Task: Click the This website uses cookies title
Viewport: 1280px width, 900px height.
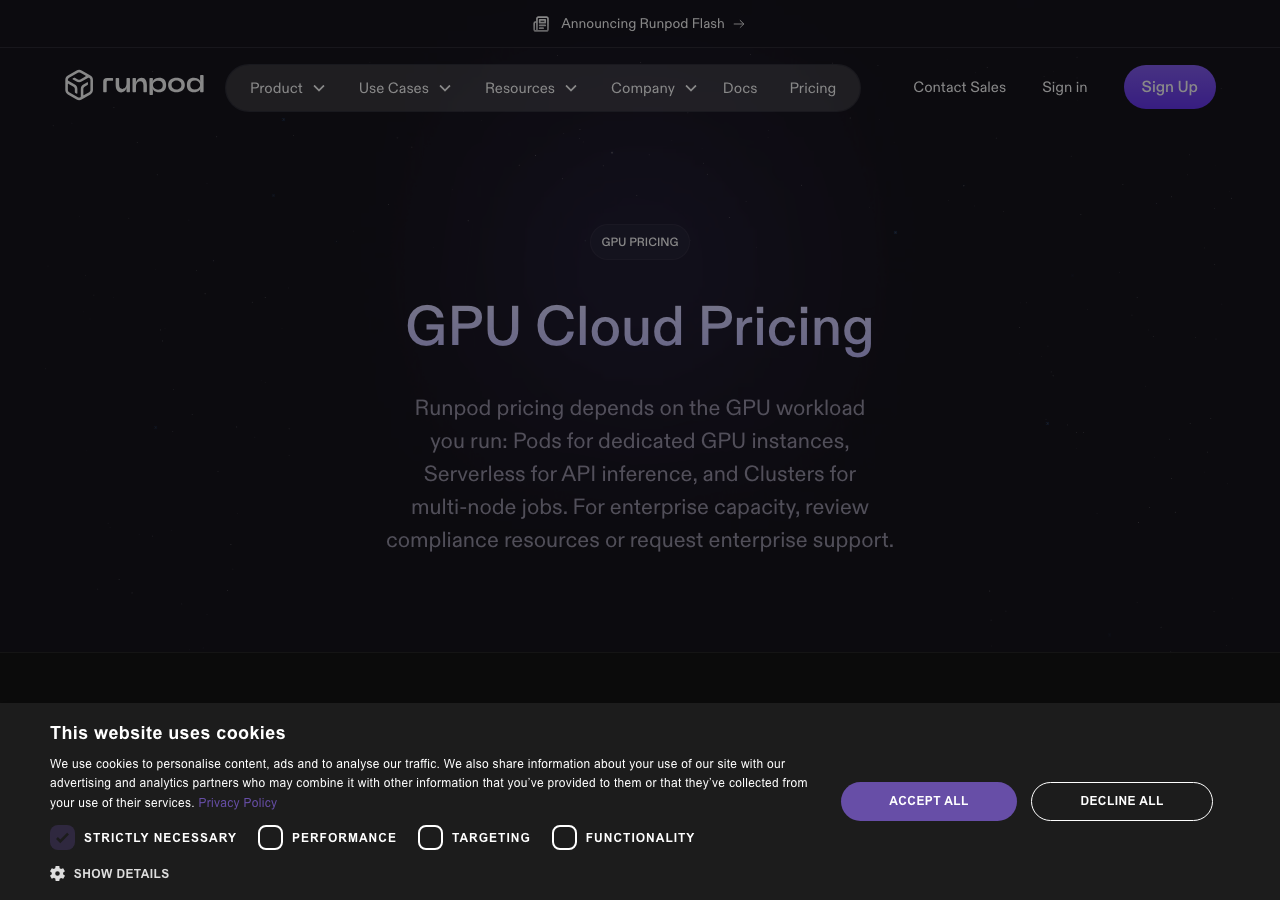Action: click(x=168, y=733)
